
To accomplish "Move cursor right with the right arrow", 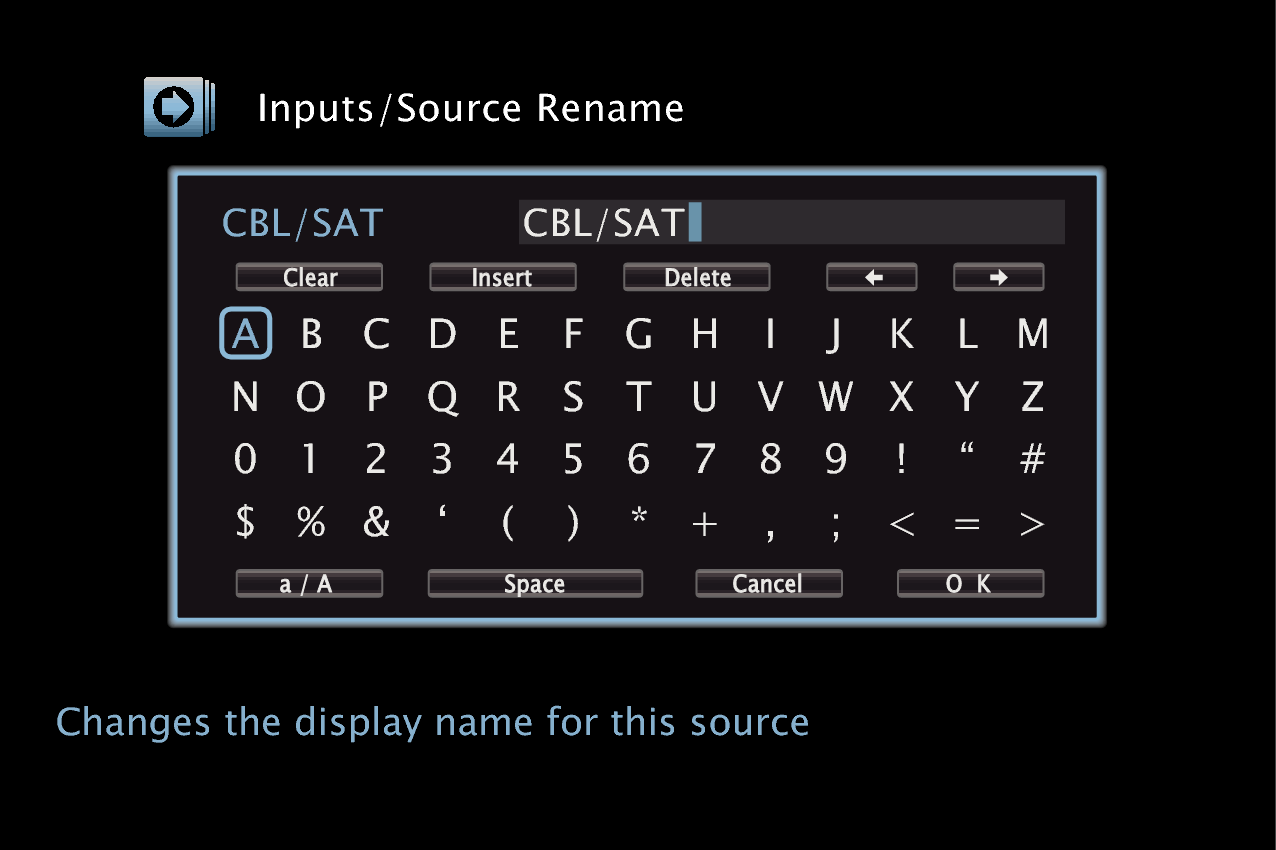I will [x=997, y=277].
